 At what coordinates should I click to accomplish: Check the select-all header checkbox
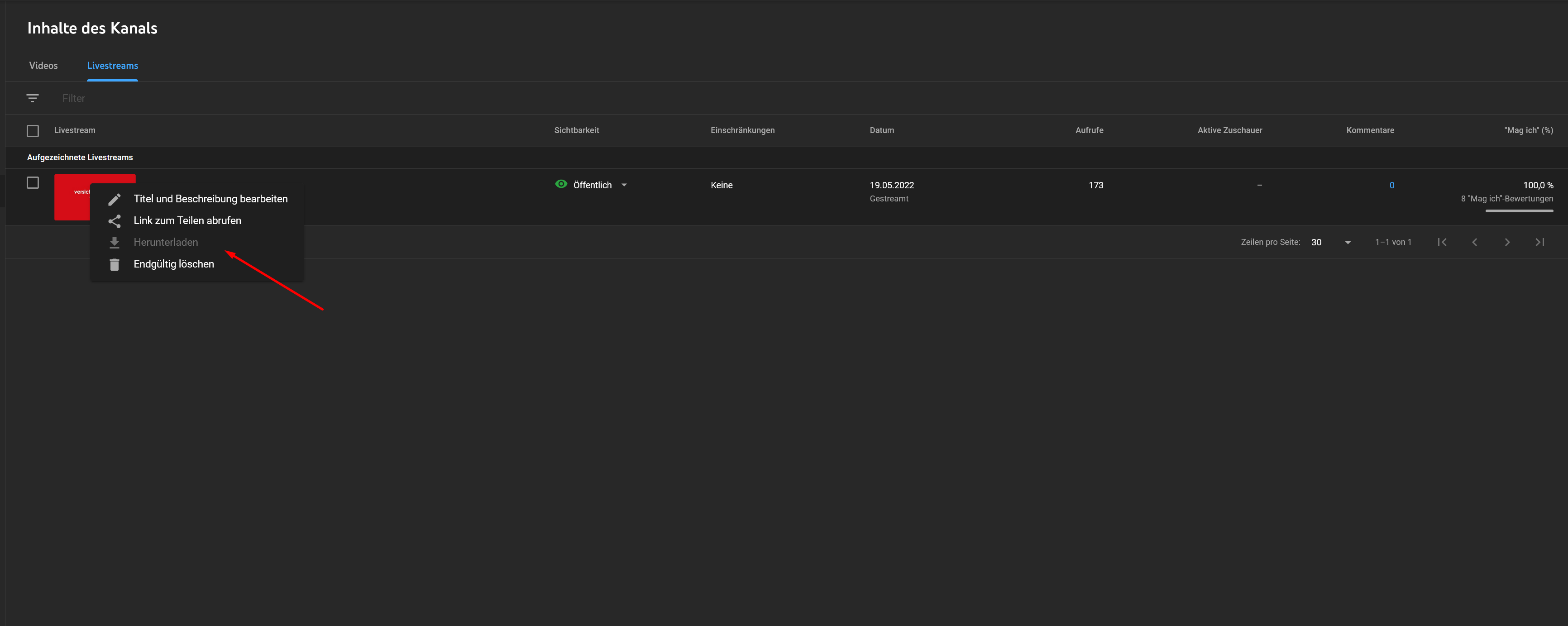point(33,131)
